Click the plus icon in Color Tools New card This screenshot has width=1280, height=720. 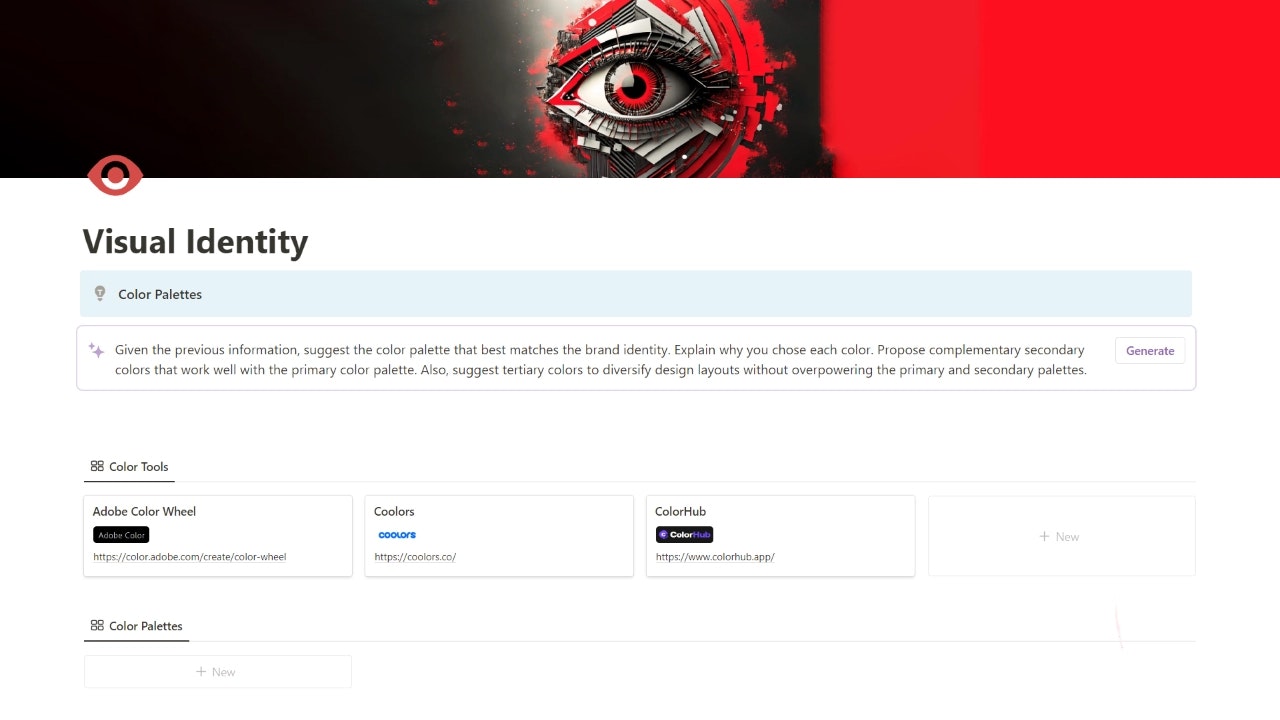(1044, 537)
